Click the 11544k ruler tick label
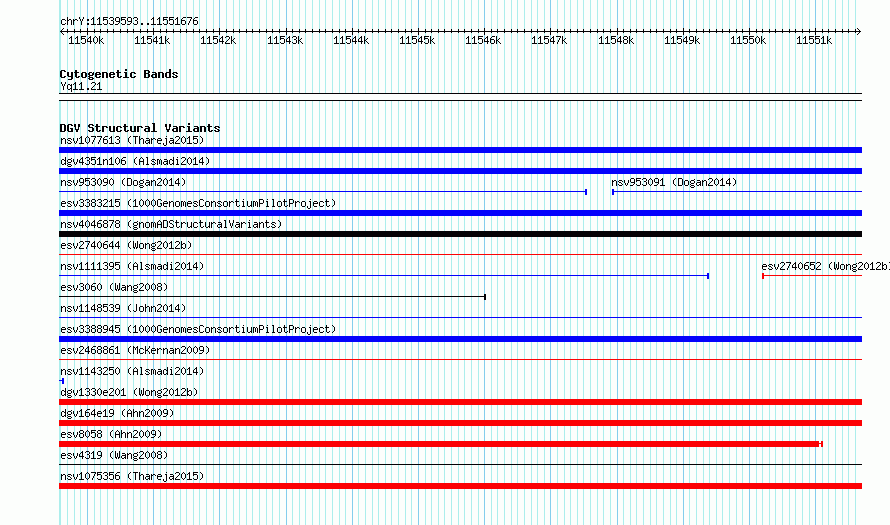 [351, 40]
